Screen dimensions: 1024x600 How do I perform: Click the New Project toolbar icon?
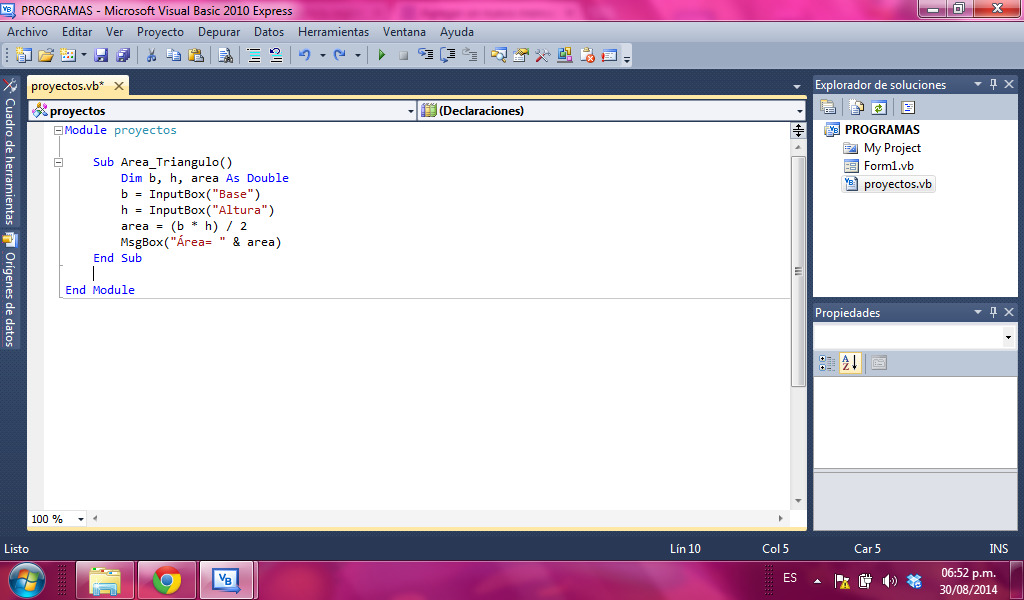coord(24,55)
